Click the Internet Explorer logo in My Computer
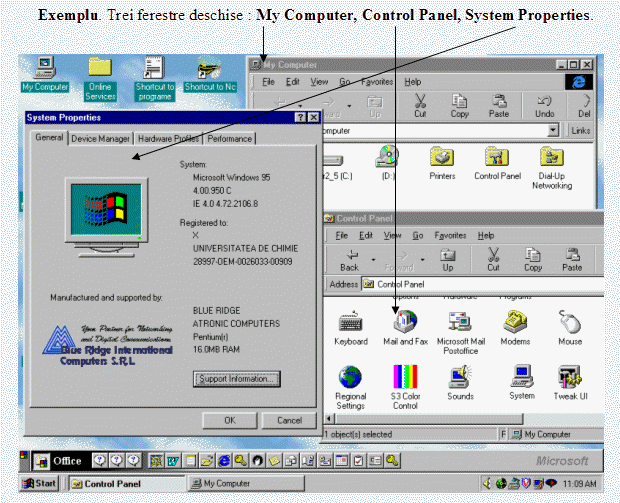620x503 pixels. pyautogui.click(x=578, y=82)
